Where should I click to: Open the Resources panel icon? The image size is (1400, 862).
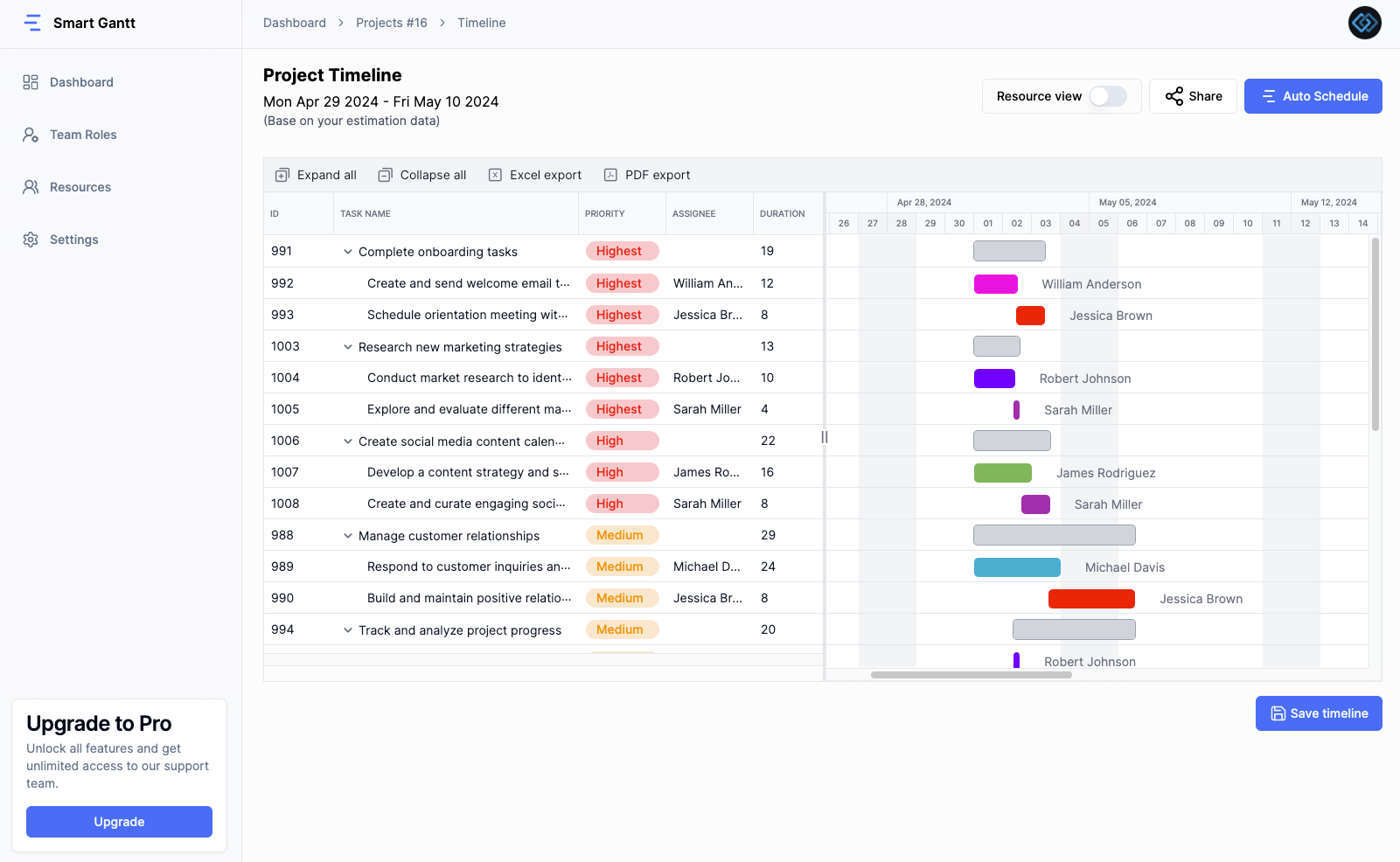click(30, 187)
